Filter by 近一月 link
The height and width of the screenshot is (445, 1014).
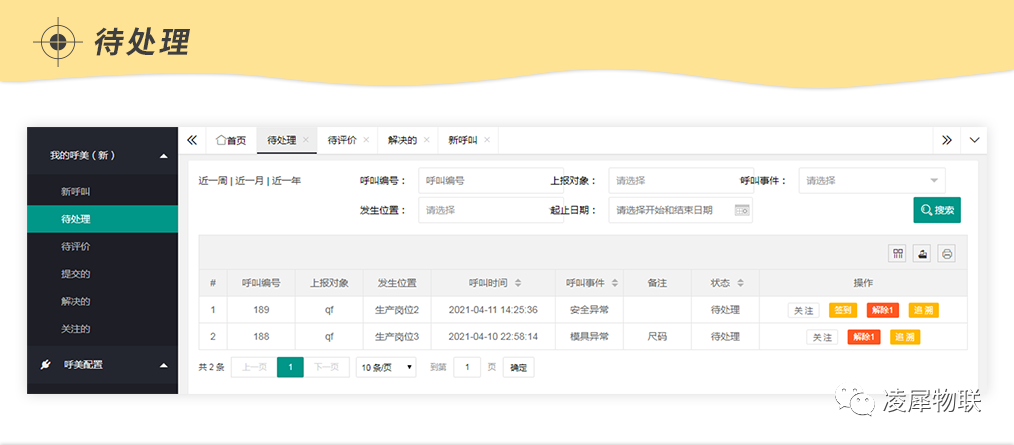coord(250,181)
